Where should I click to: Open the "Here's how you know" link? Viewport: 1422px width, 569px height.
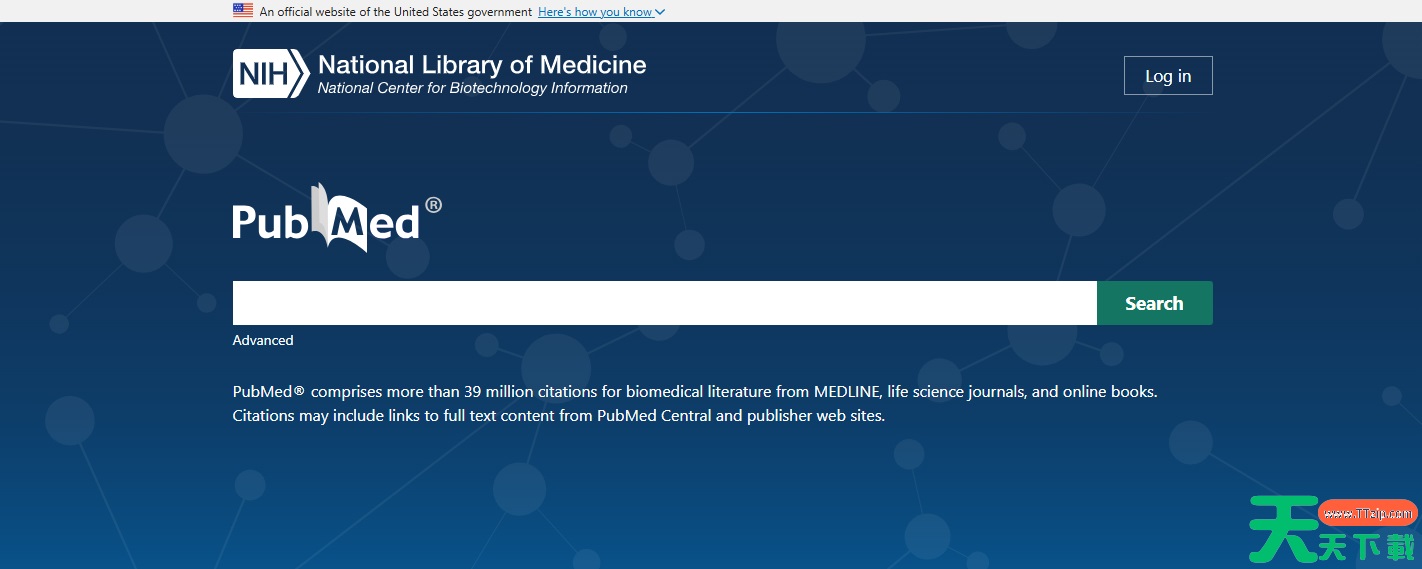pos(595,12)
